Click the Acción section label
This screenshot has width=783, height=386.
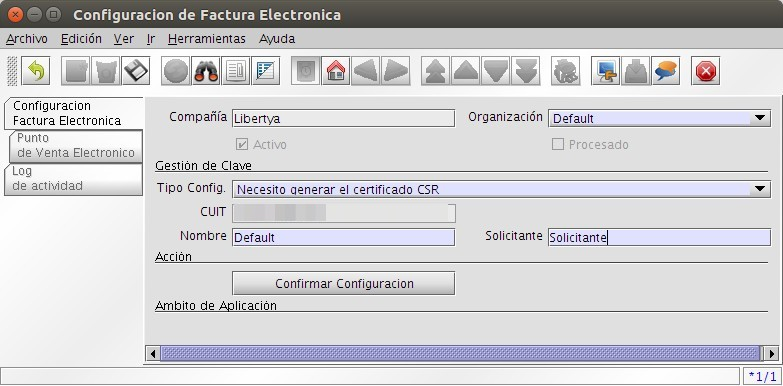173,257
